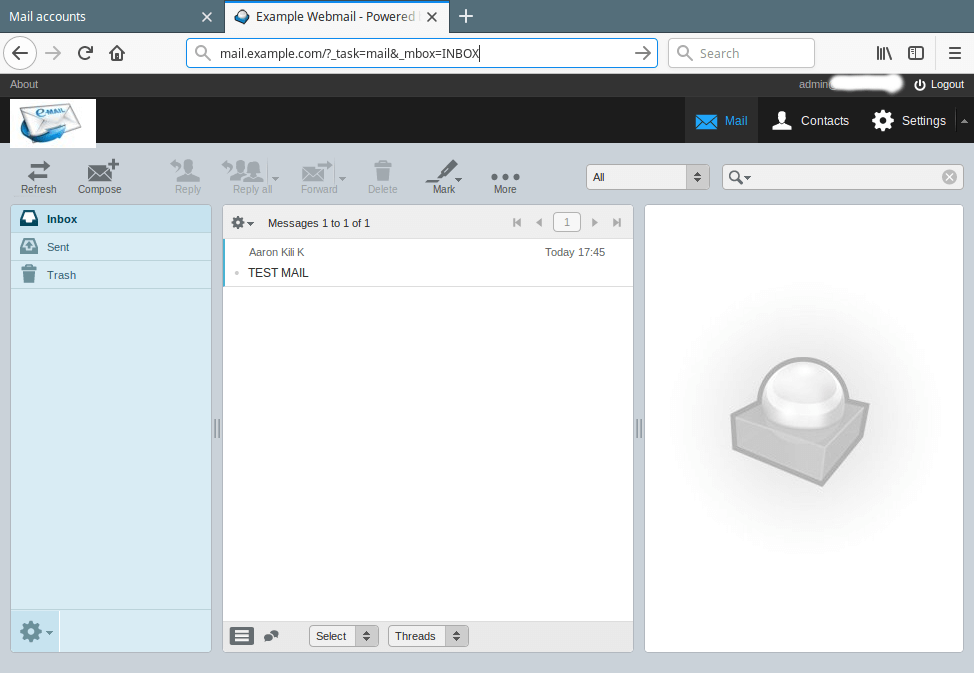Switch to Mail accounts browser tab
Viewport: 974px width, 673px height.
tap(100, 16)
